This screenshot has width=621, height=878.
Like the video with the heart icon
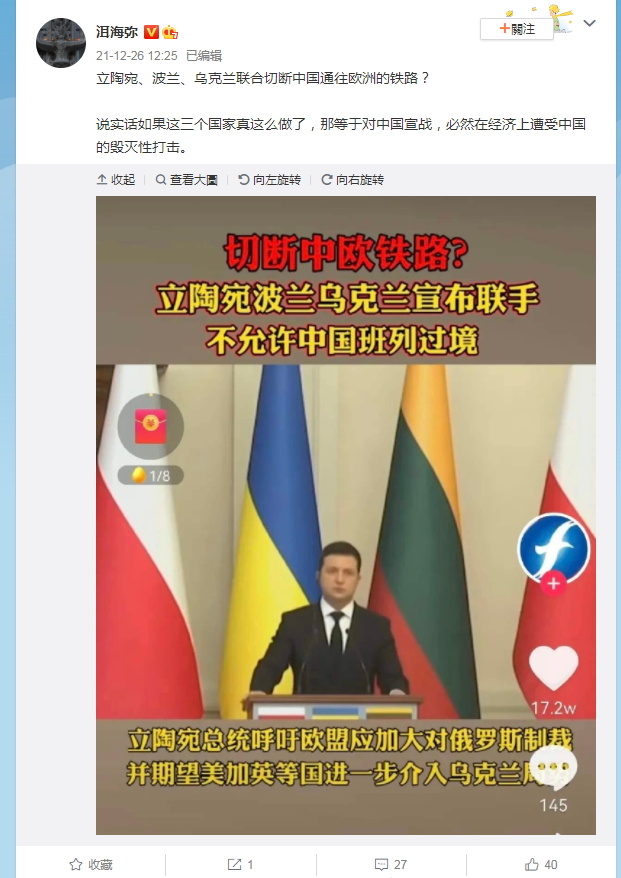coord(553,668)
